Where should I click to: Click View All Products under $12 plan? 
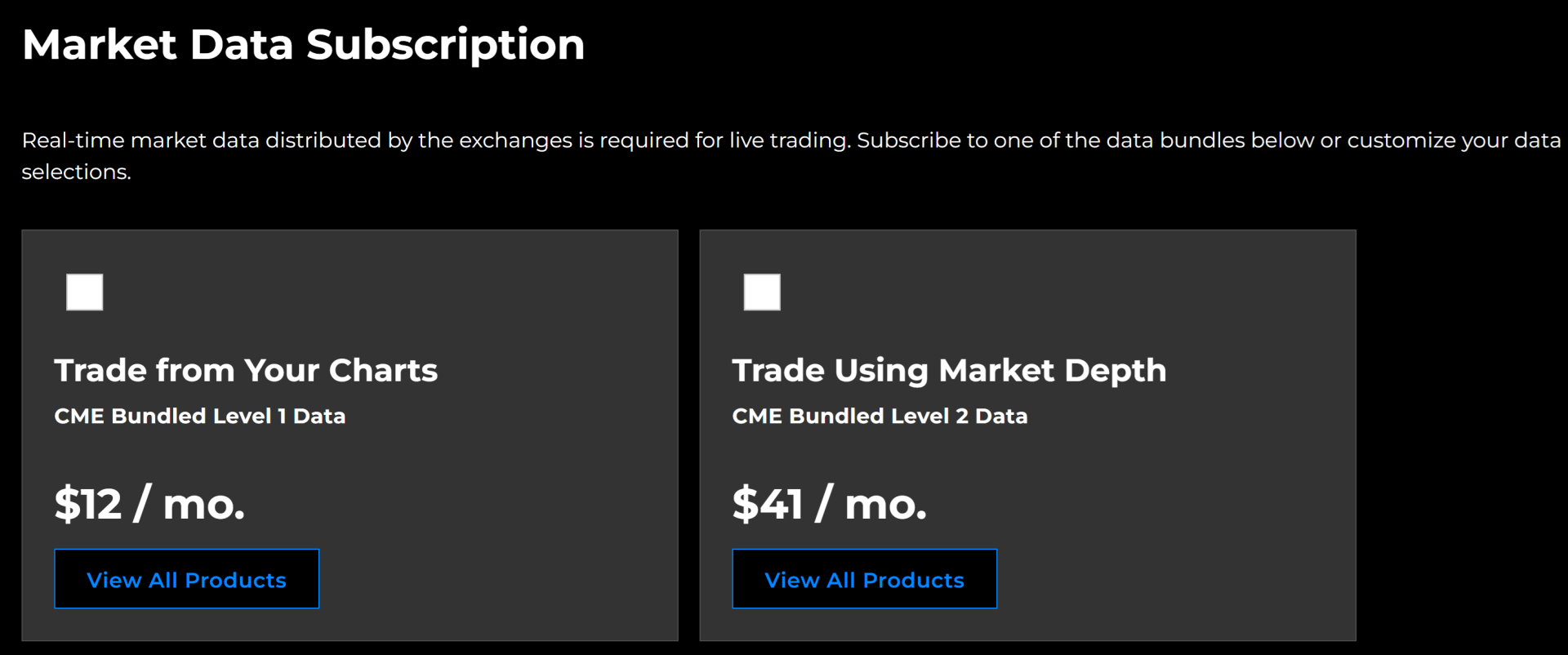click(186, 579)
